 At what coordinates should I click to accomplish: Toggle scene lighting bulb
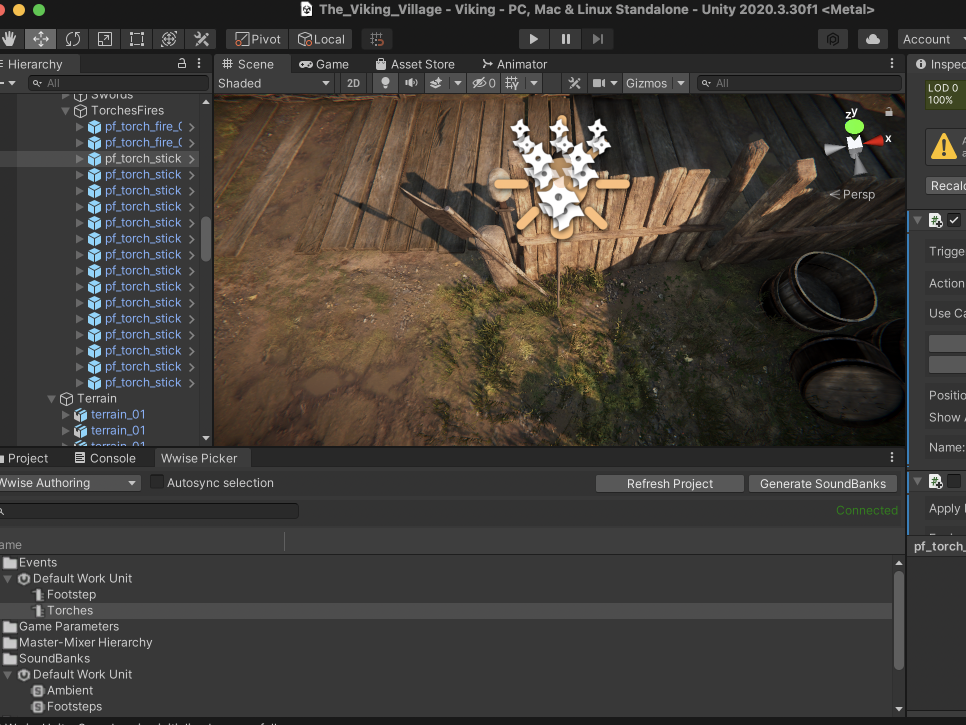coord(385,83)
